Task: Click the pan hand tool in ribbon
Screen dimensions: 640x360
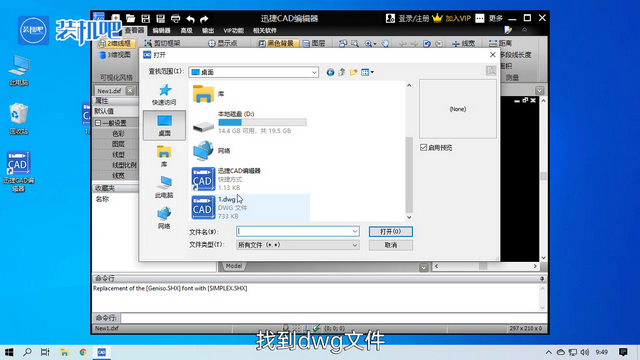Action: pyautogui.click(x=385, y=43)
